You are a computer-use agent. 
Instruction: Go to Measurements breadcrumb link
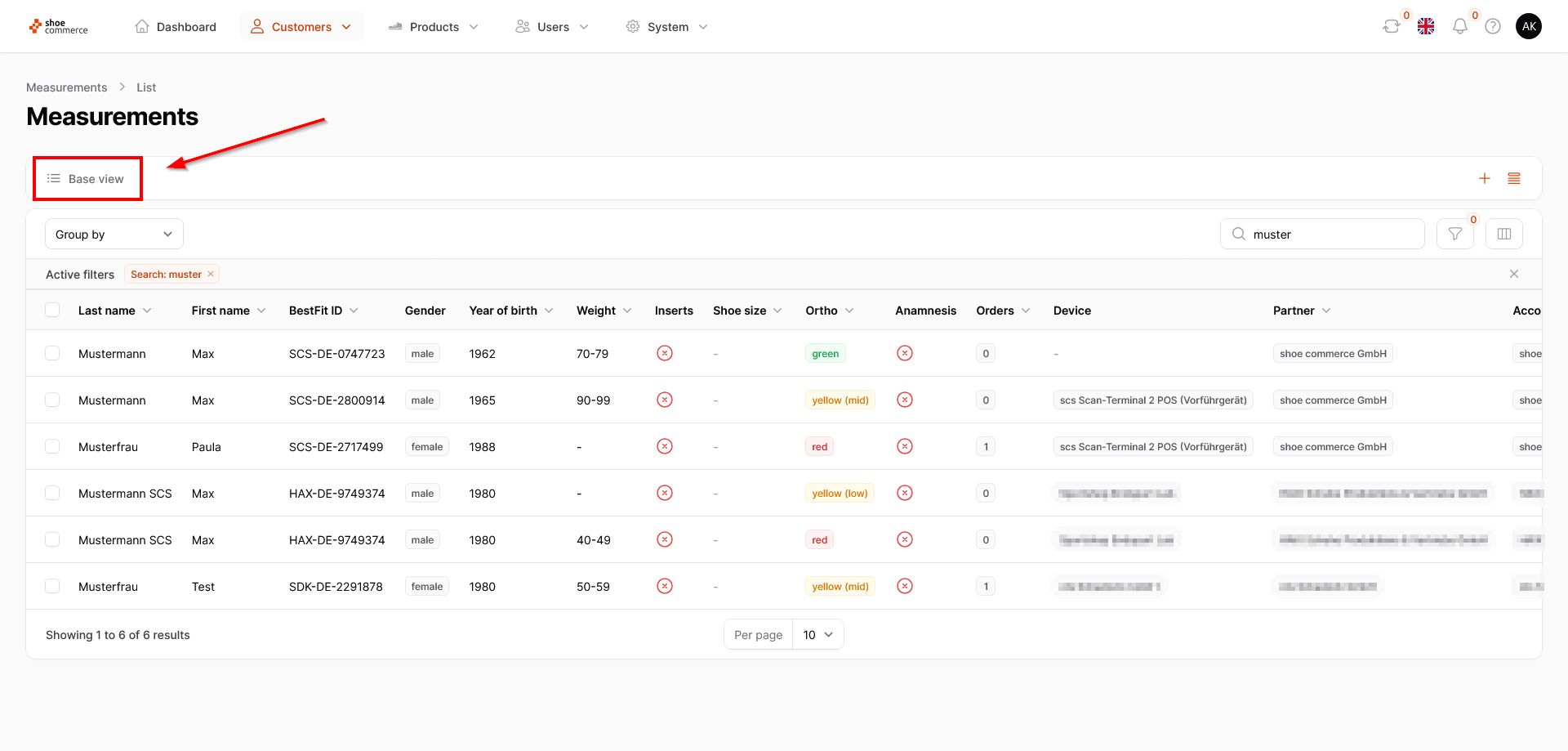pos(66,87)
